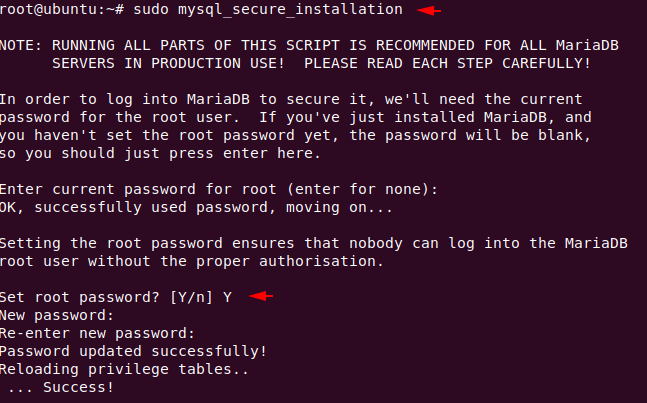Click the 'New password:' prompt line
The width and height of the screenshot is (647, 403).
(x=55, y=315)
